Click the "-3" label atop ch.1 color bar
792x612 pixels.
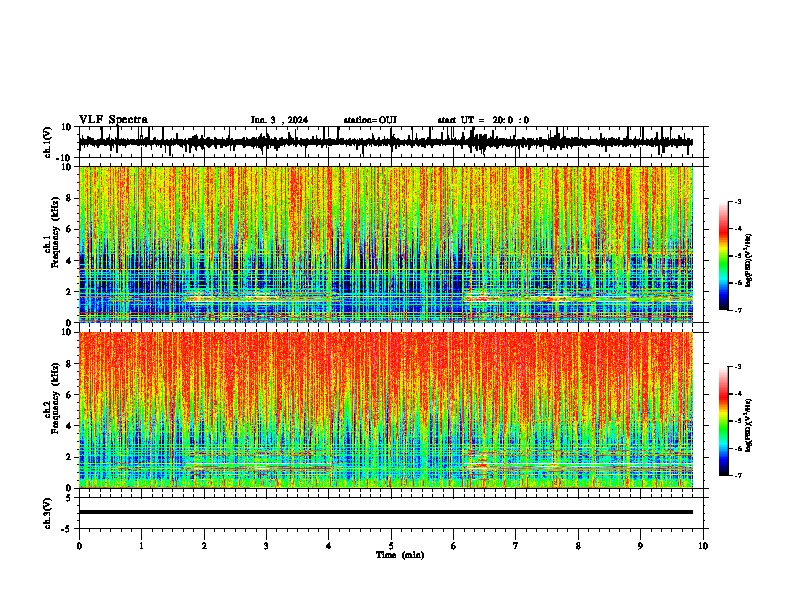coord(737,201)
